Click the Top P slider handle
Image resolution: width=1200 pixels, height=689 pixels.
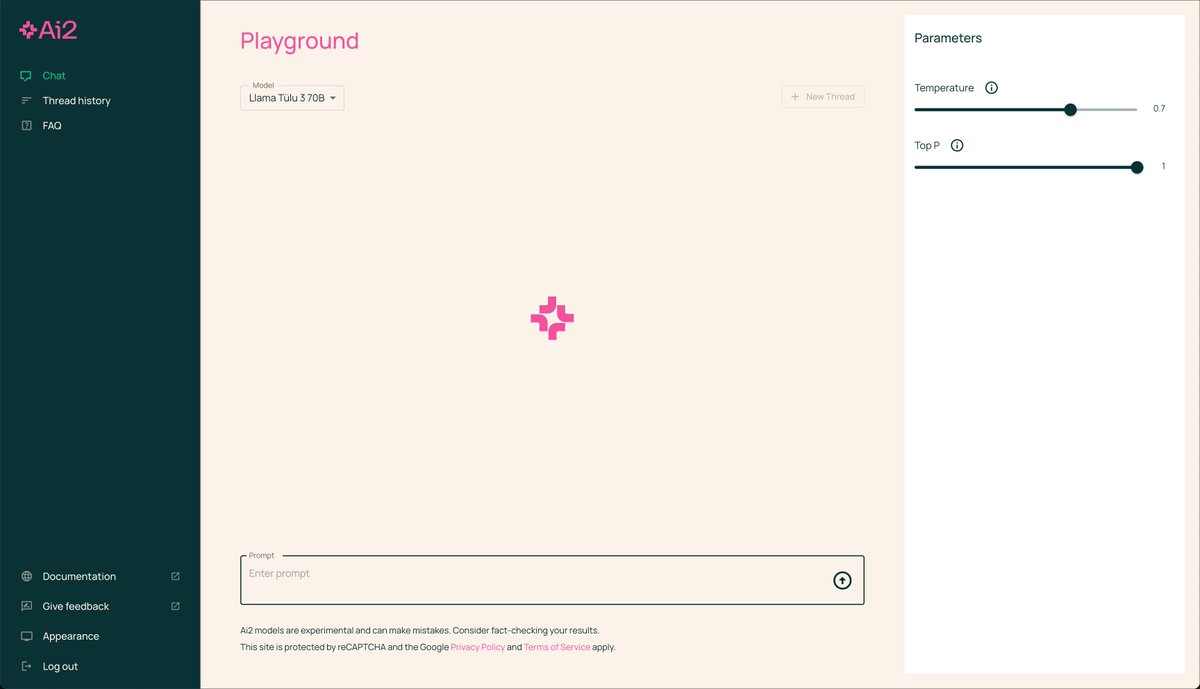(1137, 168)
